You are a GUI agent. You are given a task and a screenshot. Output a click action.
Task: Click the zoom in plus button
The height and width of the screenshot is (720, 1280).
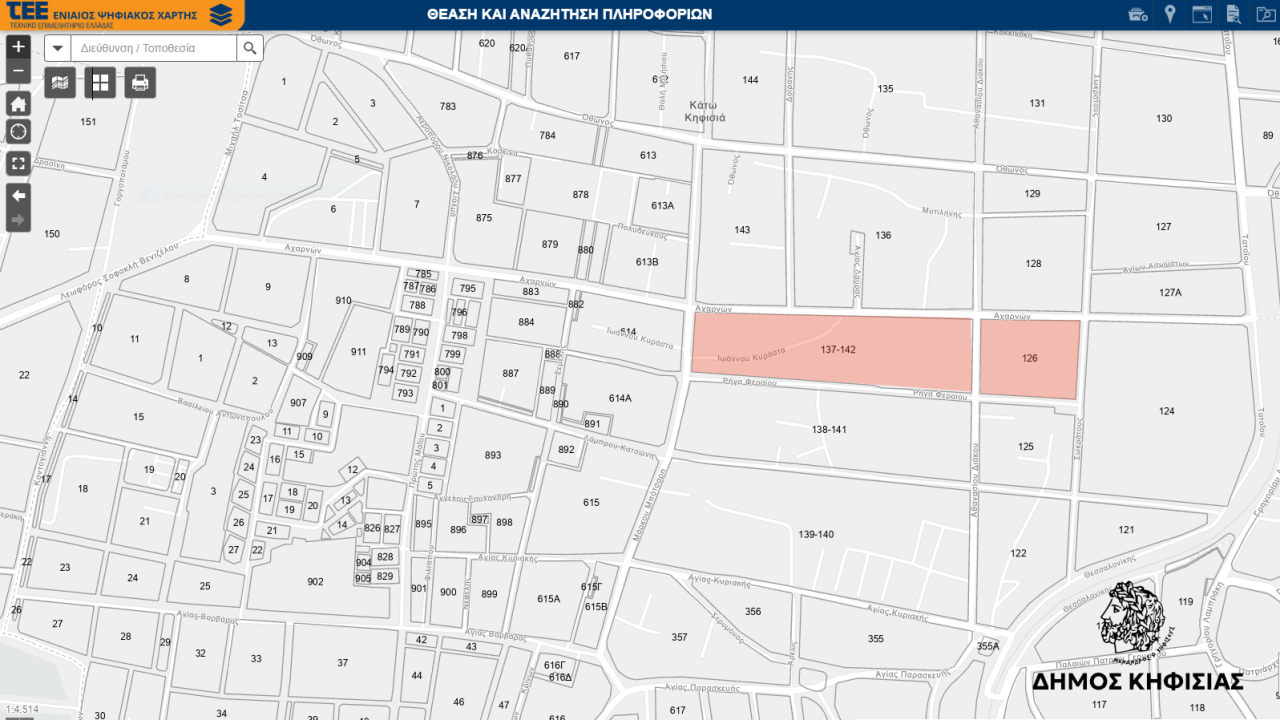pos(17,46)
